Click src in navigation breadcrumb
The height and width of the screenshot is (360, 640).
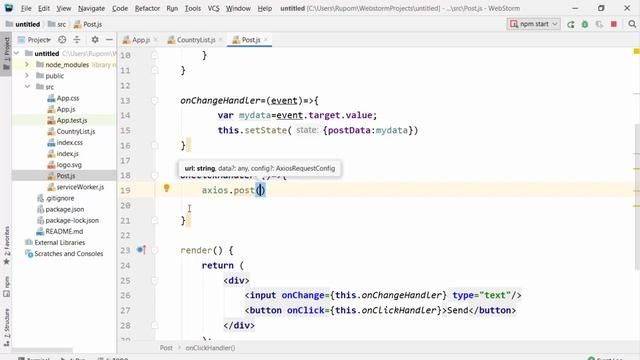pyautogui.click(x=57, y=24)
